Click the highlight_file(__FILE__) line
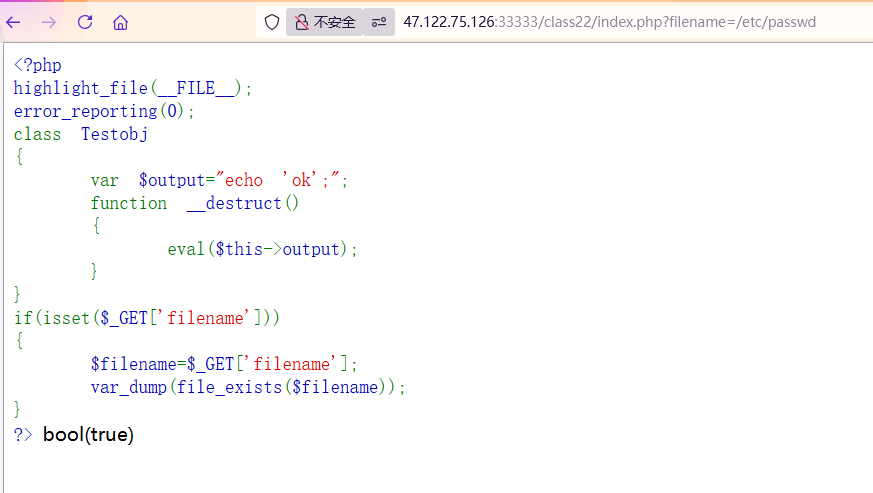Viewport: 873px width, 493px height. pos(133,88)
